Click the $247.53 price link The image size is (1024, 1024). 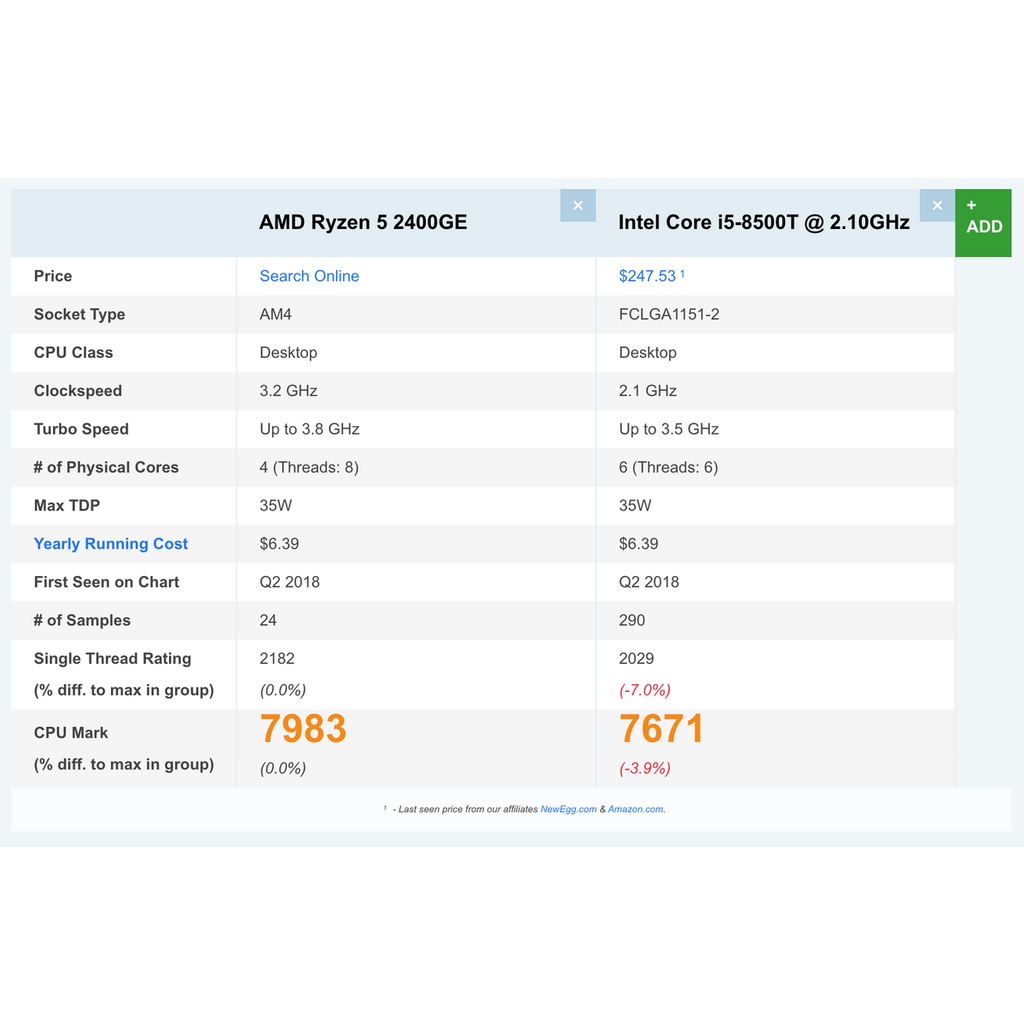(x=648, y=276)
